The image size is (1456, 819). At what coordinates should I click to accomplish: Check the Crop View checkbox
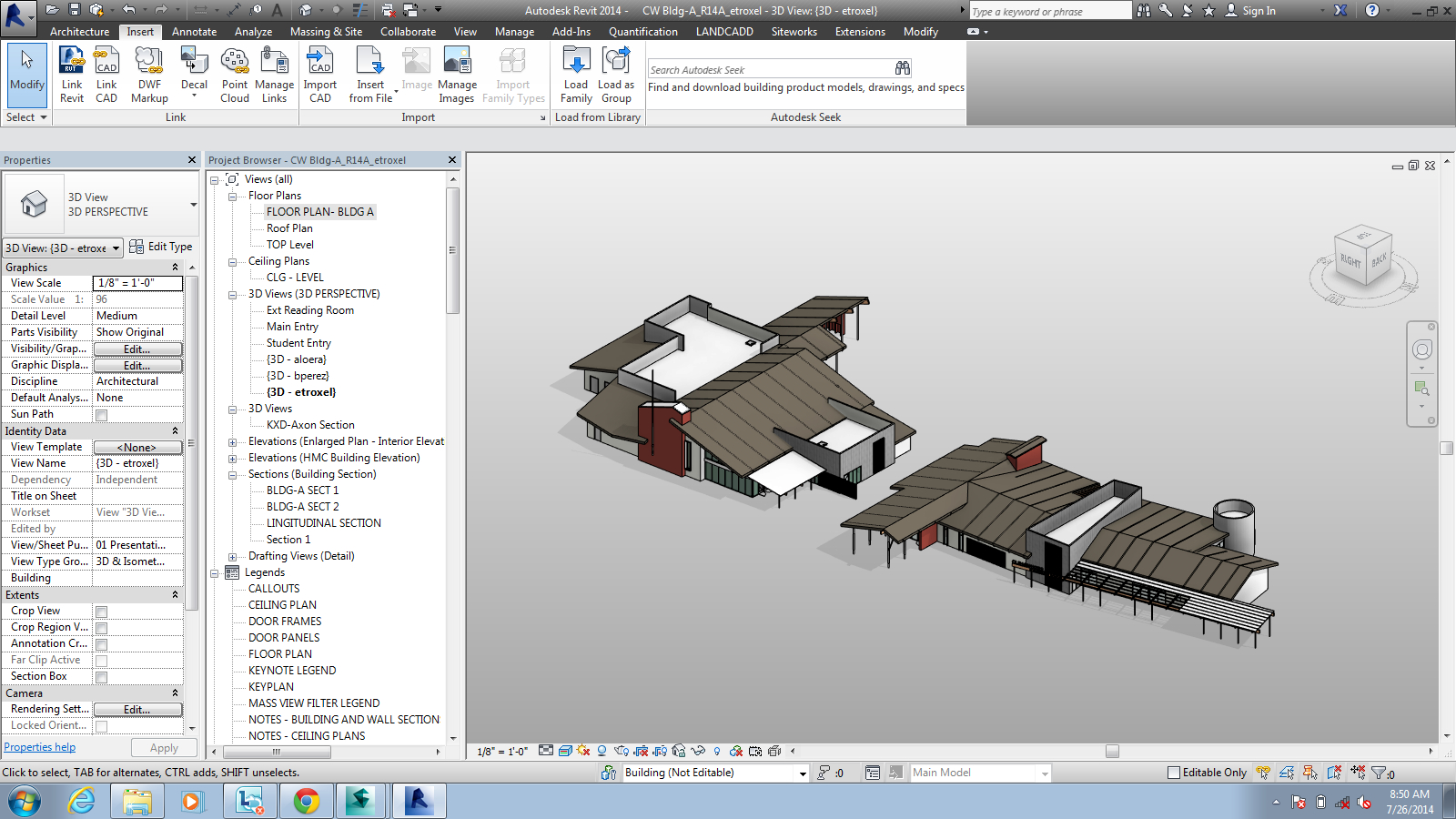(x=101, y=611)
